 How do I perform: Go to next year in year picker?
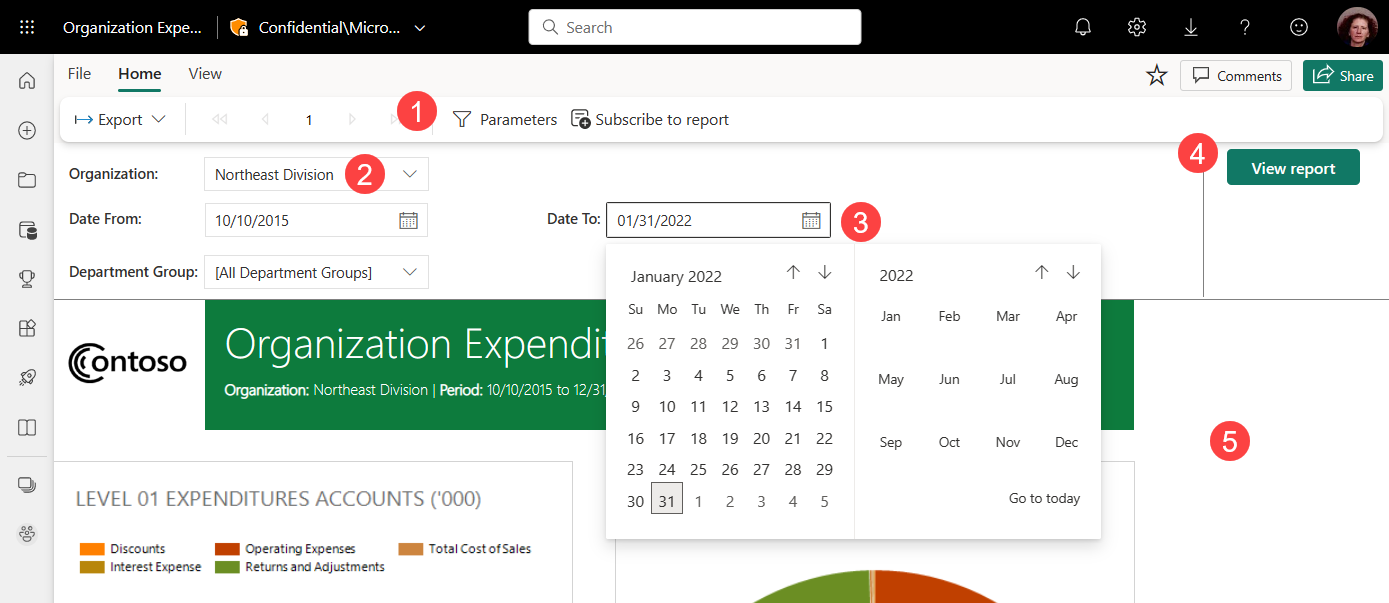click(1073, 272)
